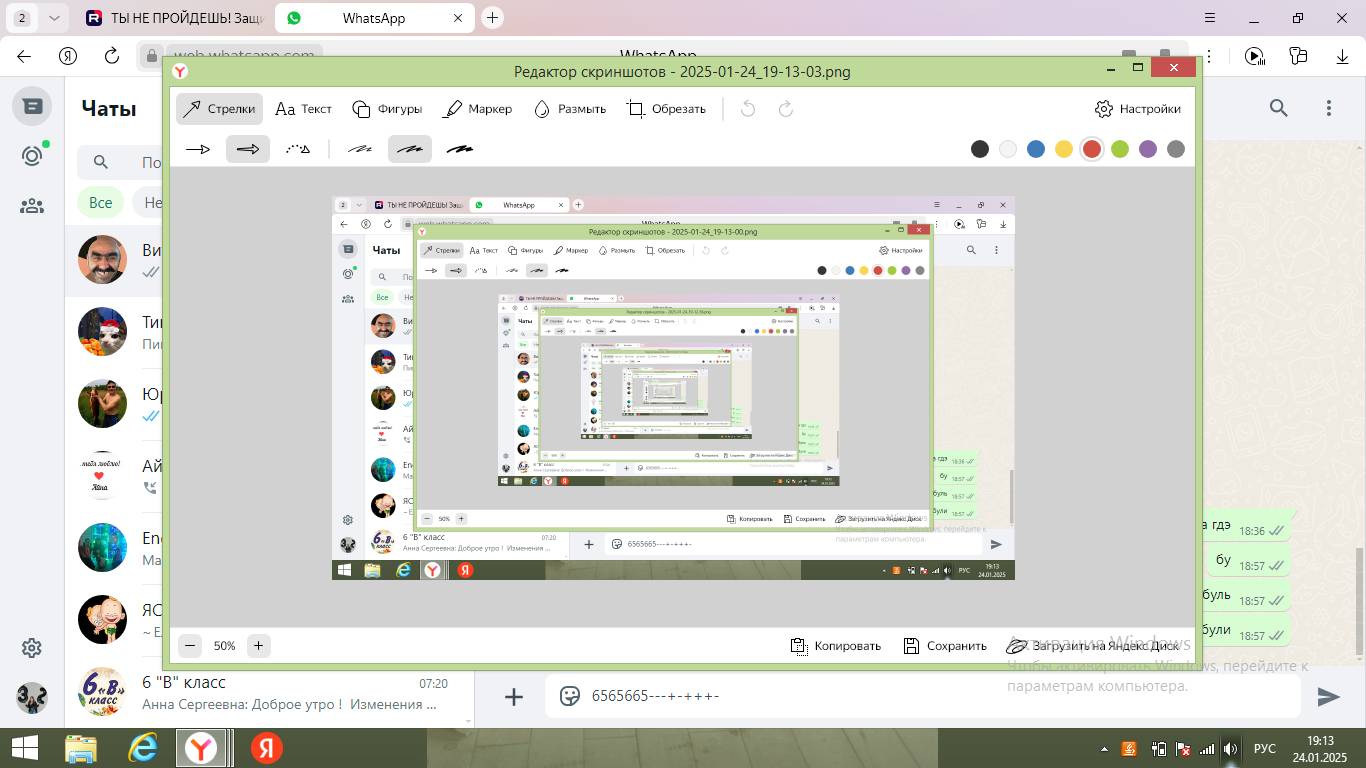
Task: Open WhatsApp conversation menu dots
Action: pos(1329,108)
